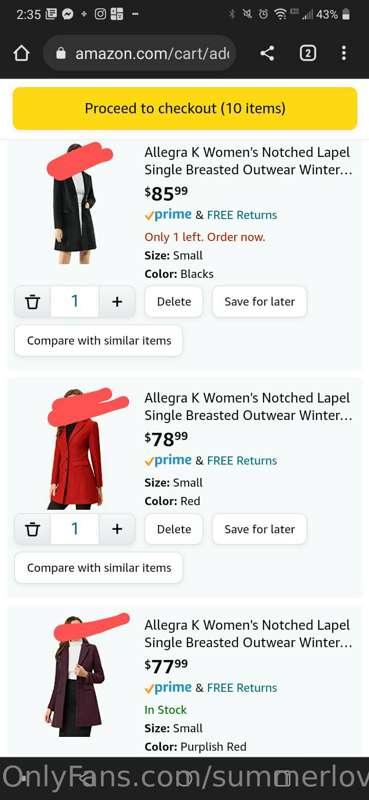Viewport: 369px width, 800px height.
Task: Proceed to checkout with 10 items
Action: pos(185,109)
